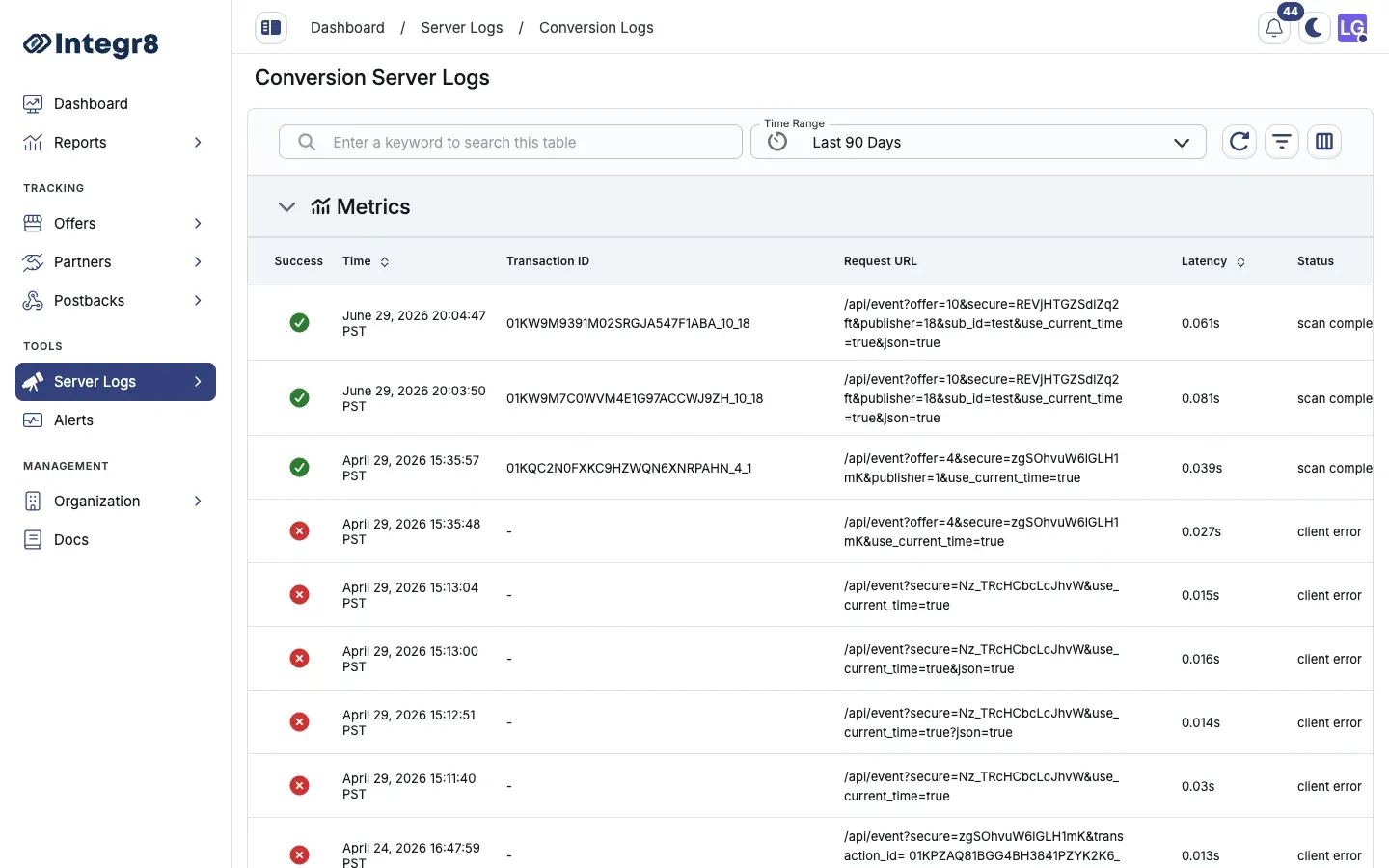
Task: Expand the Reports submenu arrow
Action: pos(198,142)
